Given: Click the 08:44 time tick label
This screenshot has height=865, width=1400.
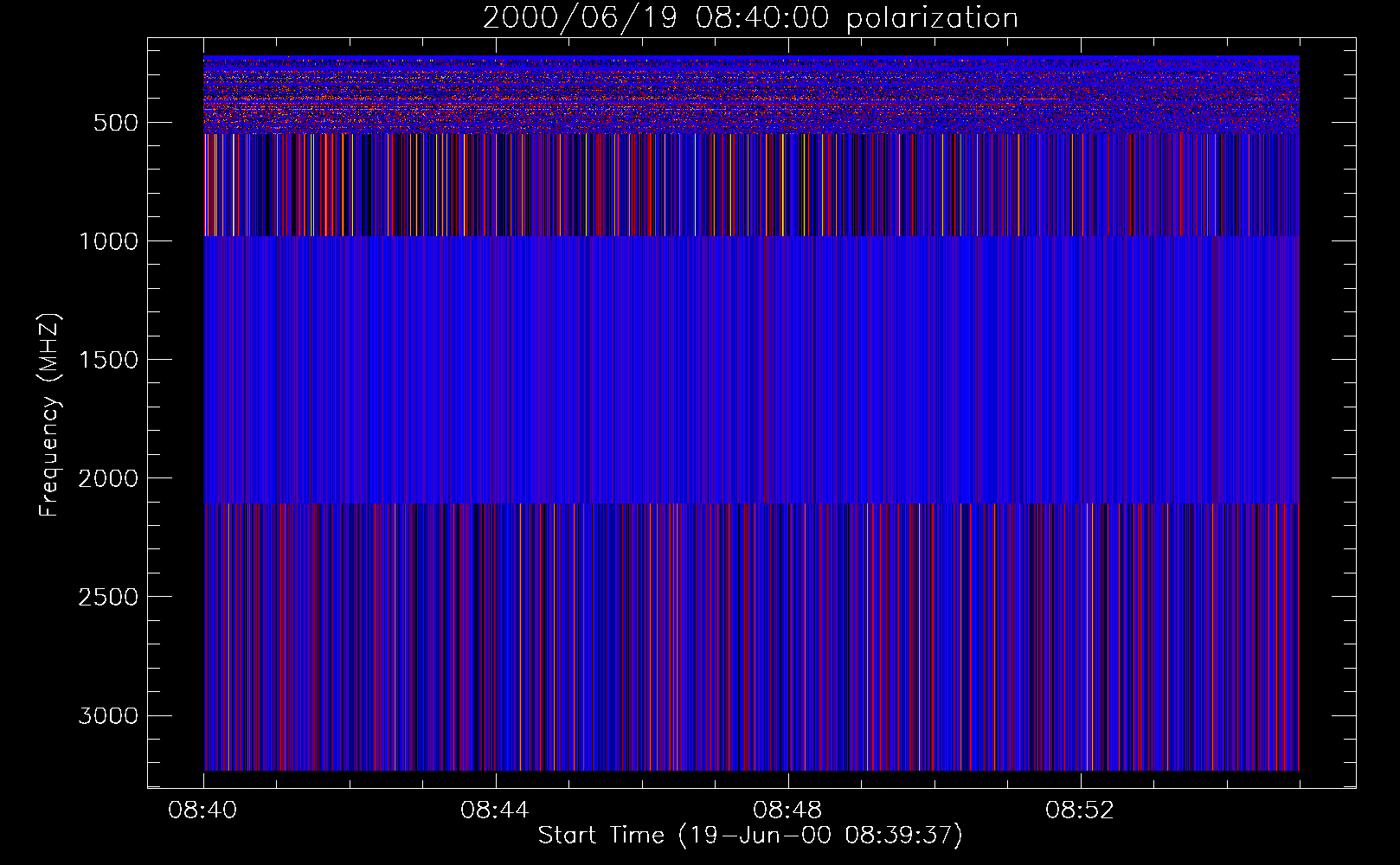Looking at the screenshot, I should click(495, 811).
